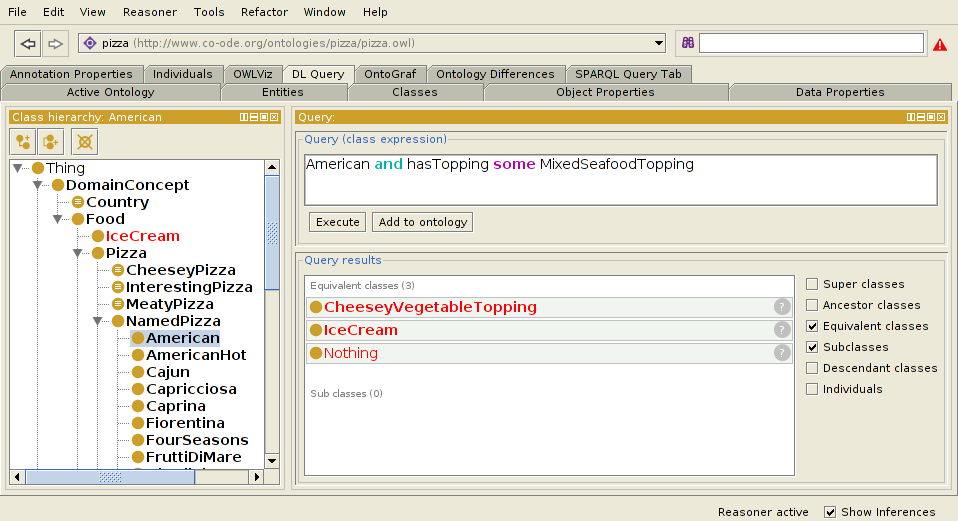The width and height of the screenshot is (958, 521).
Task: Click the Execute button
Action: [337, 222]
